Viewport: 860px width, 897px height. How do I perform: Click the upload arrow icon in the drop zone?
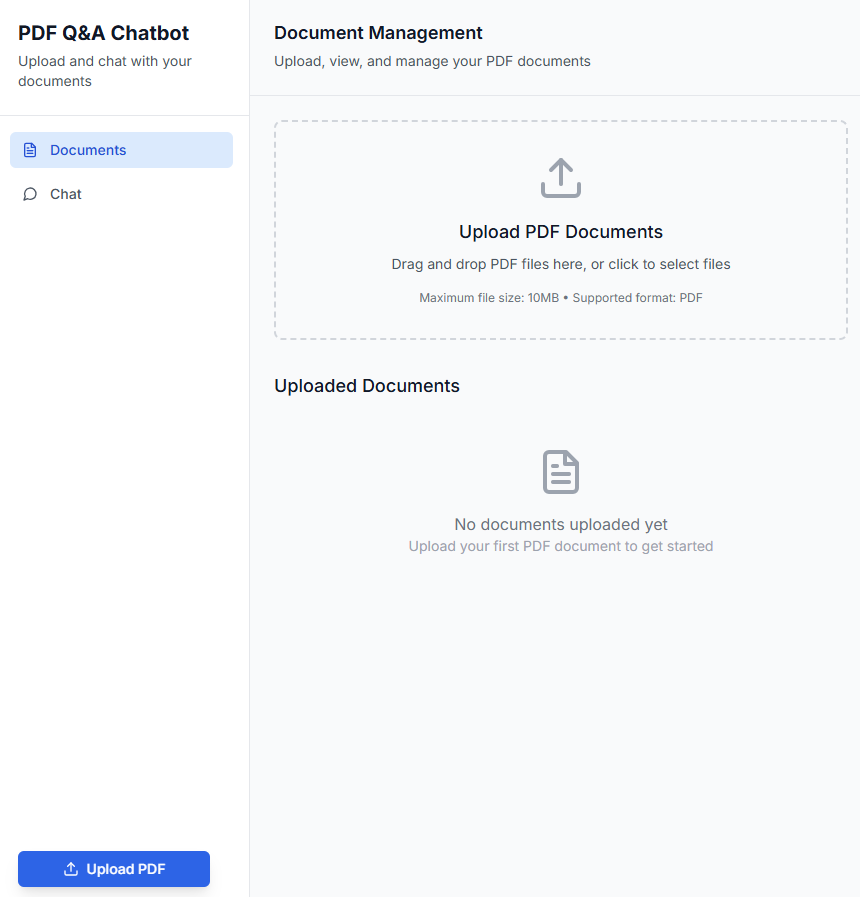(x=561, y=178)
